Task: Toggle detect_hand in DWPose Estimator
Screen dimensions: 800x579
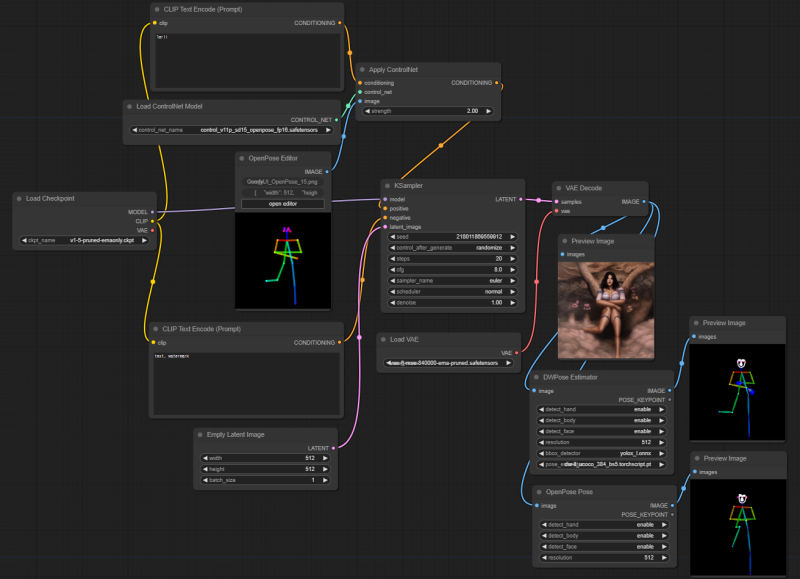Action: click(x=602, y=409)
